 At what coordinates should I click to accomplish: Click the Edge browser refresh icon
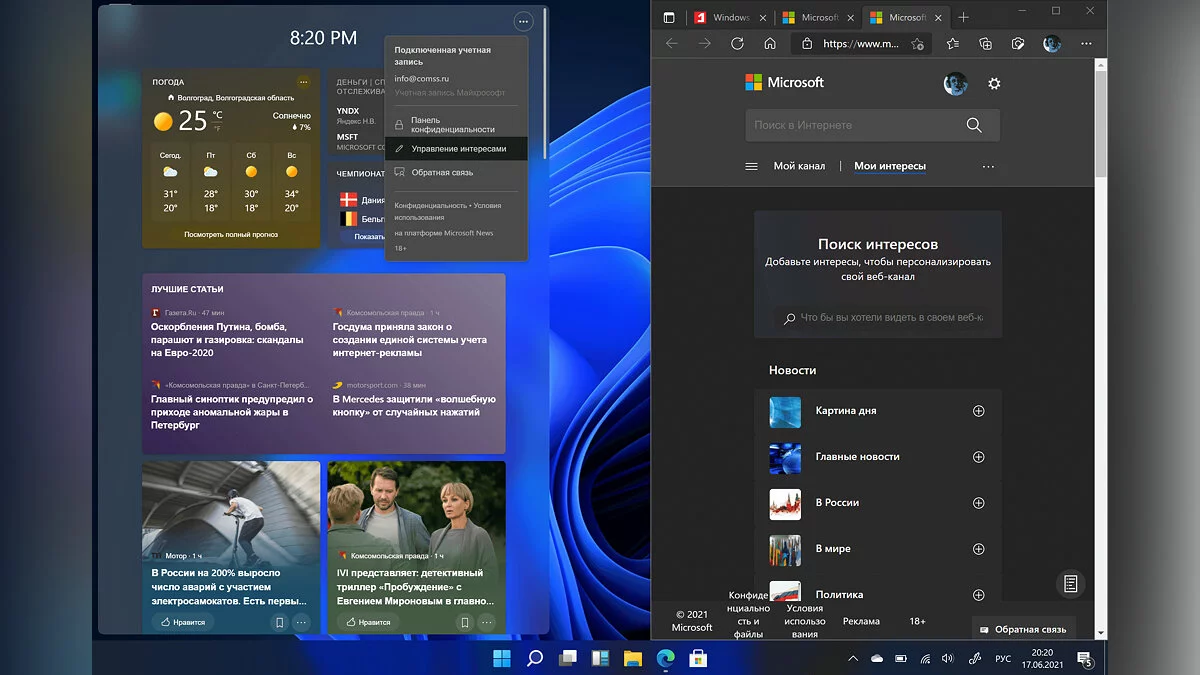tap(737, 44)
